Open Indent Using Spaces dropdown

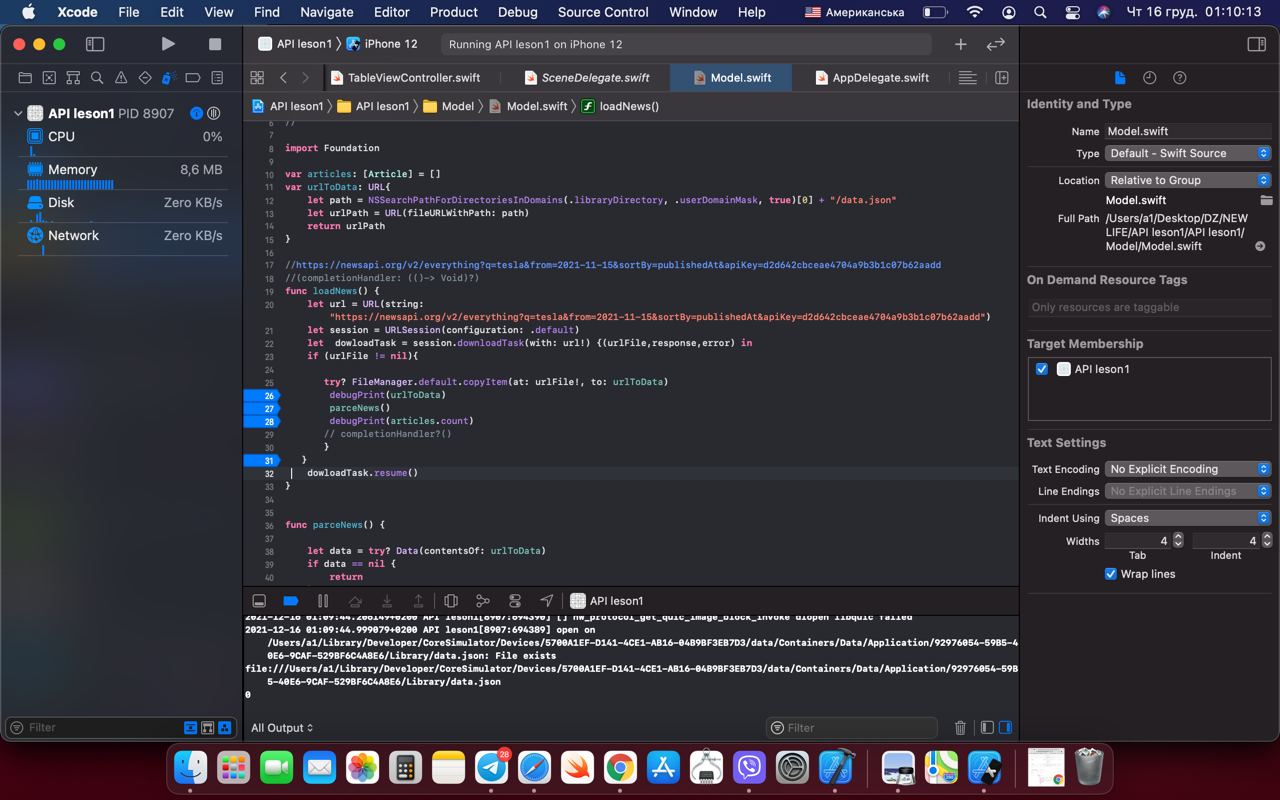point(1187,518)
